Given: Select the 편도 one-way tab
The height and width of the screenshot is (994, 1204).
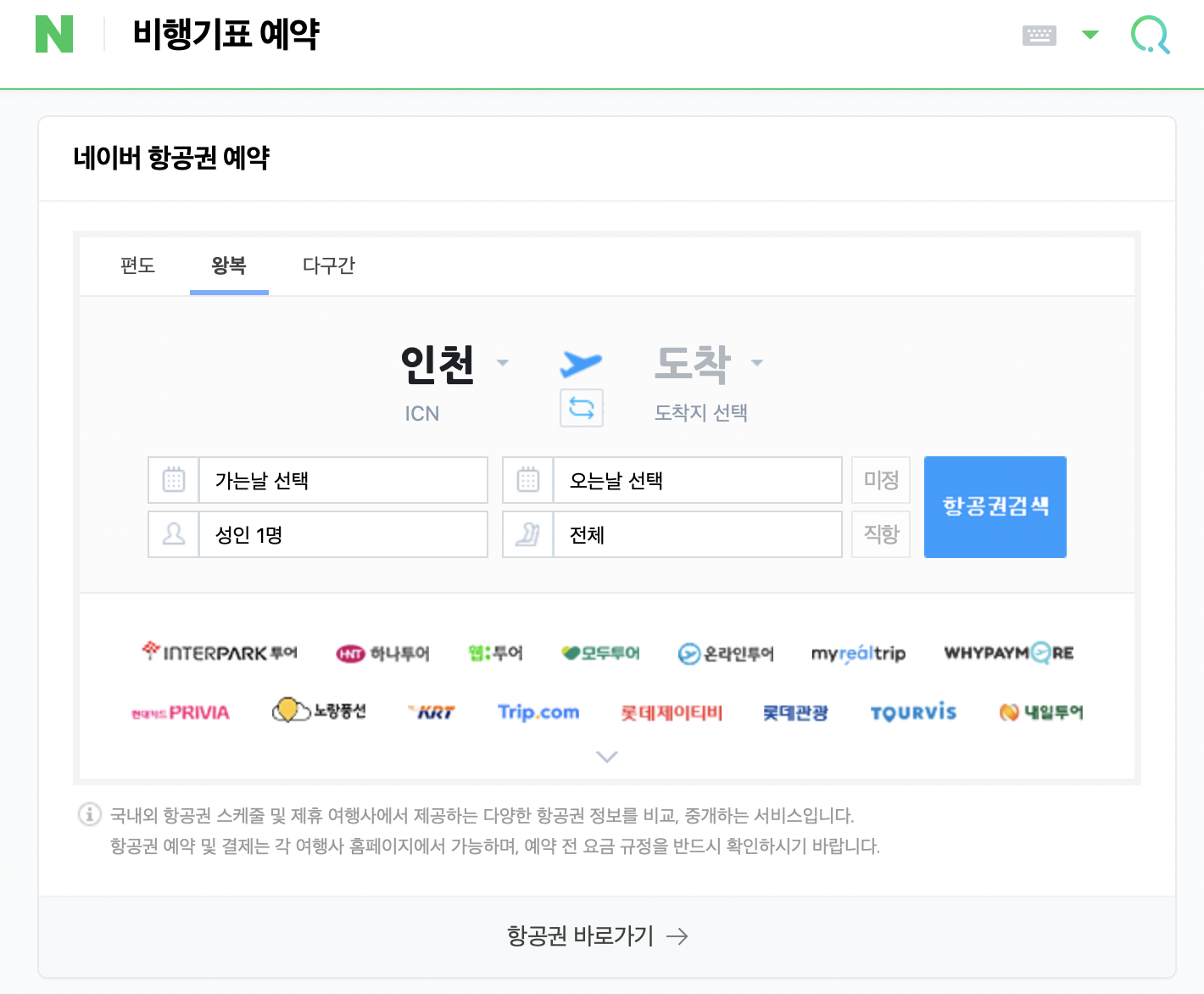Looking at the screenshot, I should coord(138,265).
